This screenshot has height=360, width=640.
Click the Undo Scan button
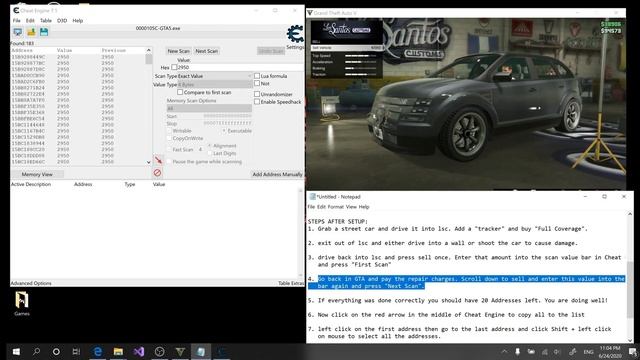(271, 51)
